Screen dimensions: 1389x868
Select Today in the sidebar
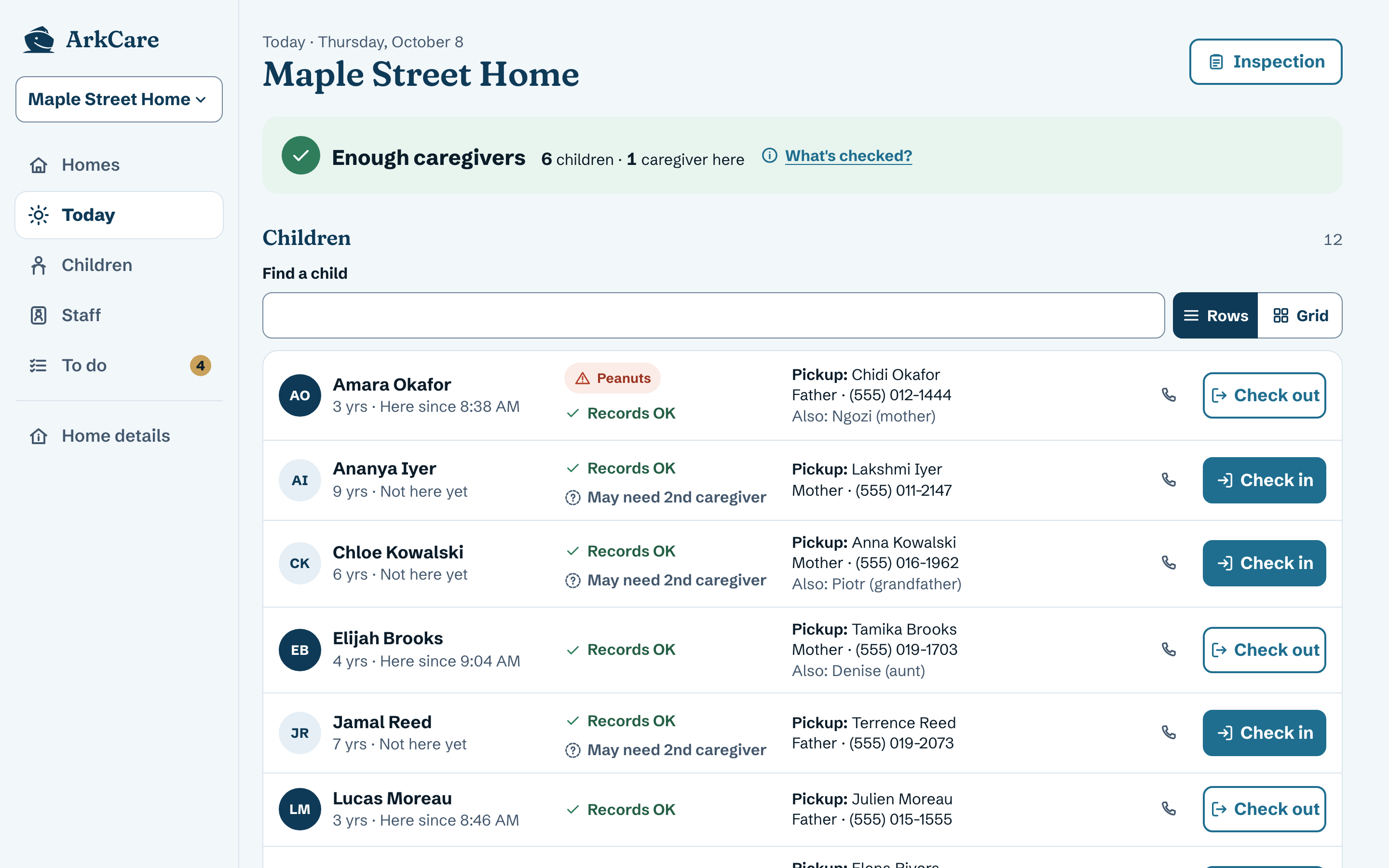pyautogui.click(x=119, y=215)
